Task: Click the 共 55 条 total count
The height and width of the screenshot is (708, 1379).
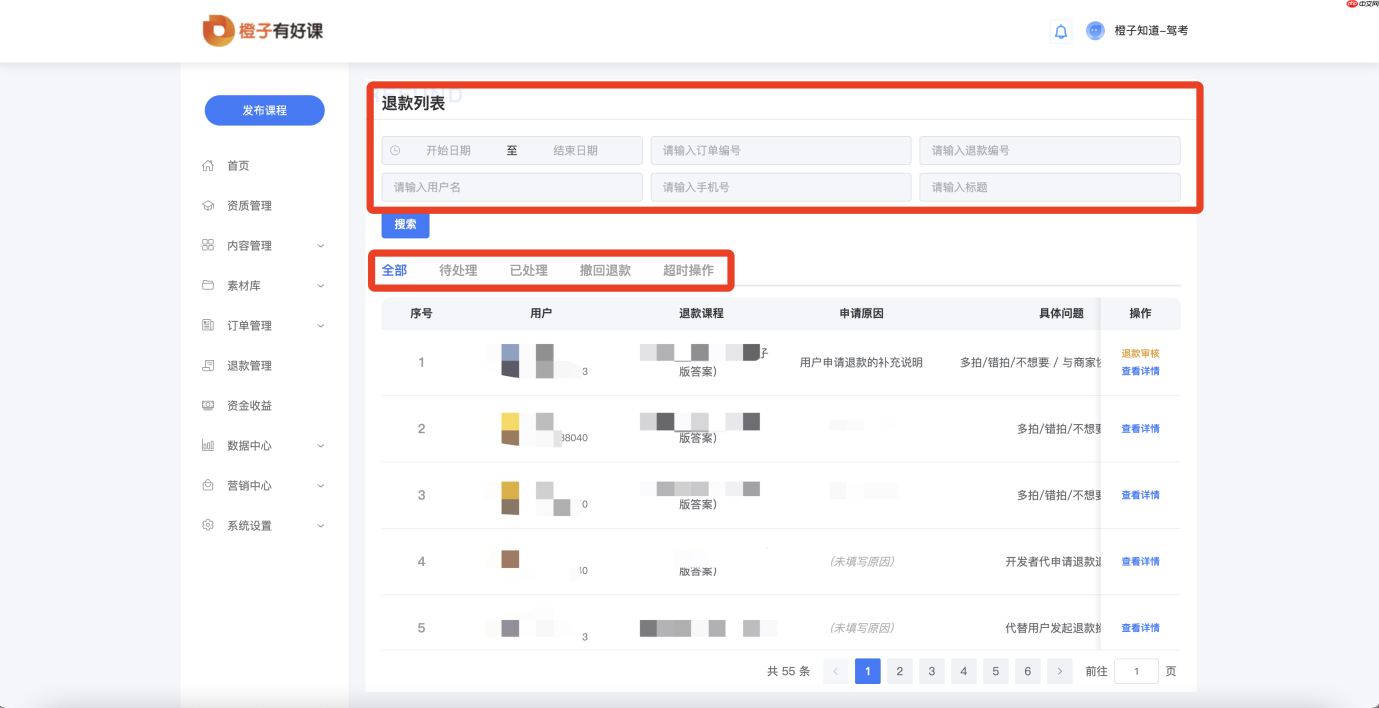Action: tap(788, 671)
